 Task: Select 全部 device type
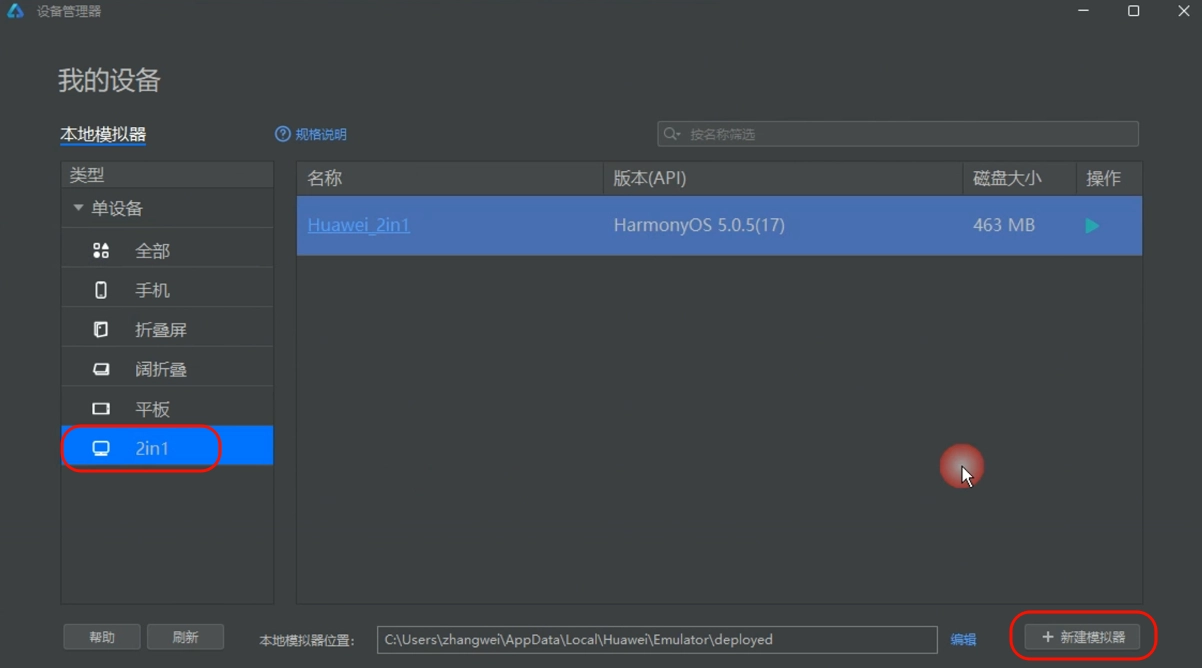click(x=167, y=251)
